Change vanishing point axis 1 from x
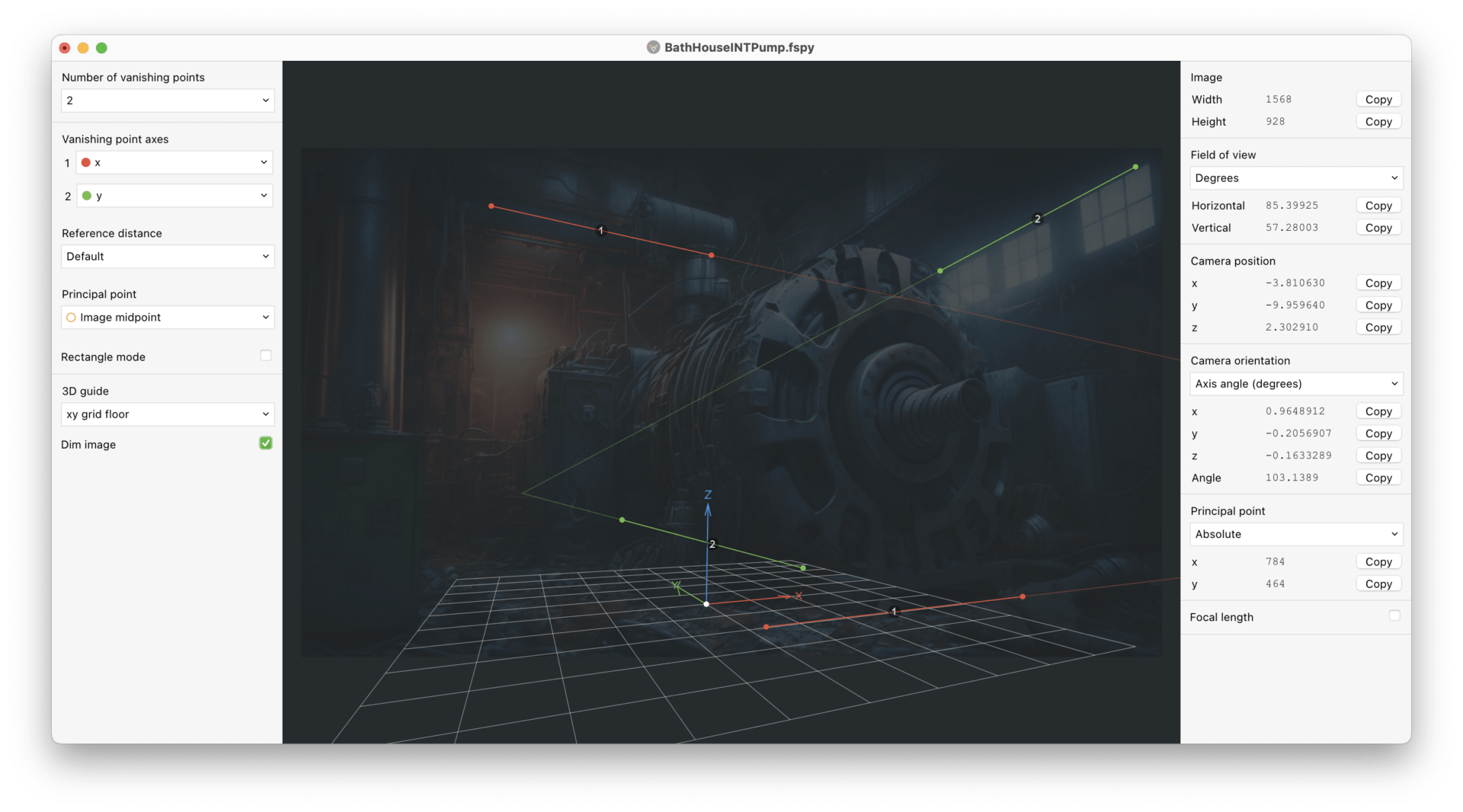1463x812 pixels. pos(174,162)
